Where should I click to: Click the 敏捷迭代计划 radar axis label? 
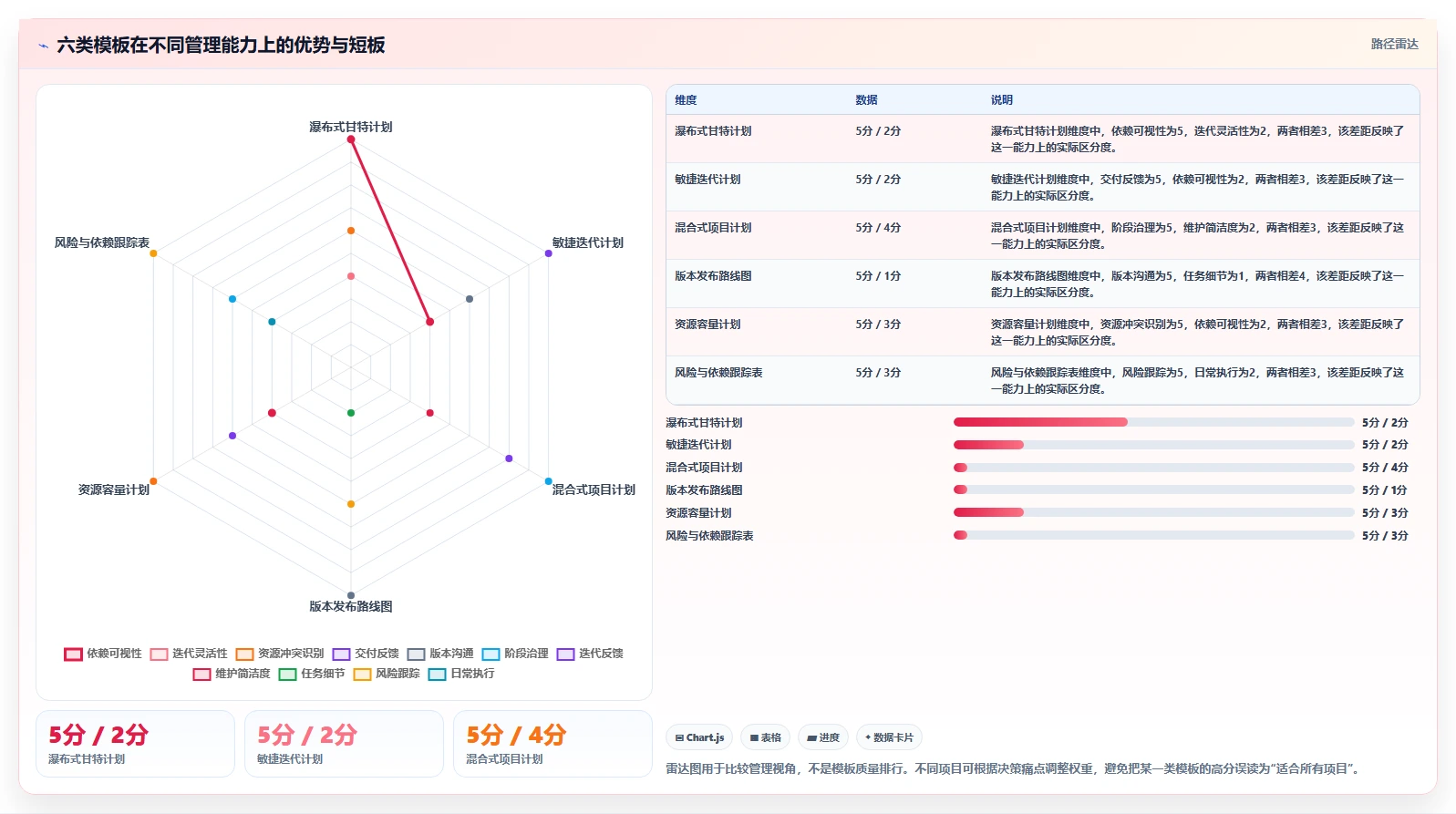click(588, 242)
